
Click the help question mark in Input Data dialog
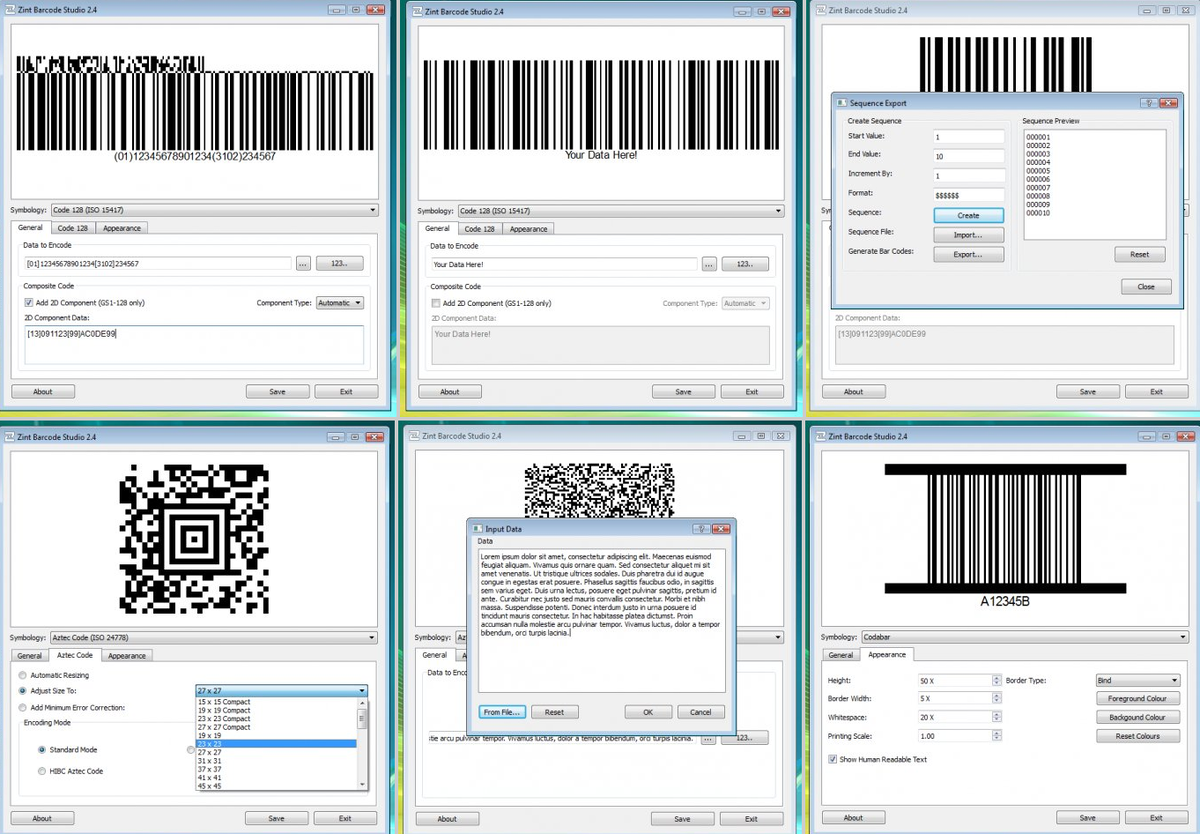coord(702,528)
